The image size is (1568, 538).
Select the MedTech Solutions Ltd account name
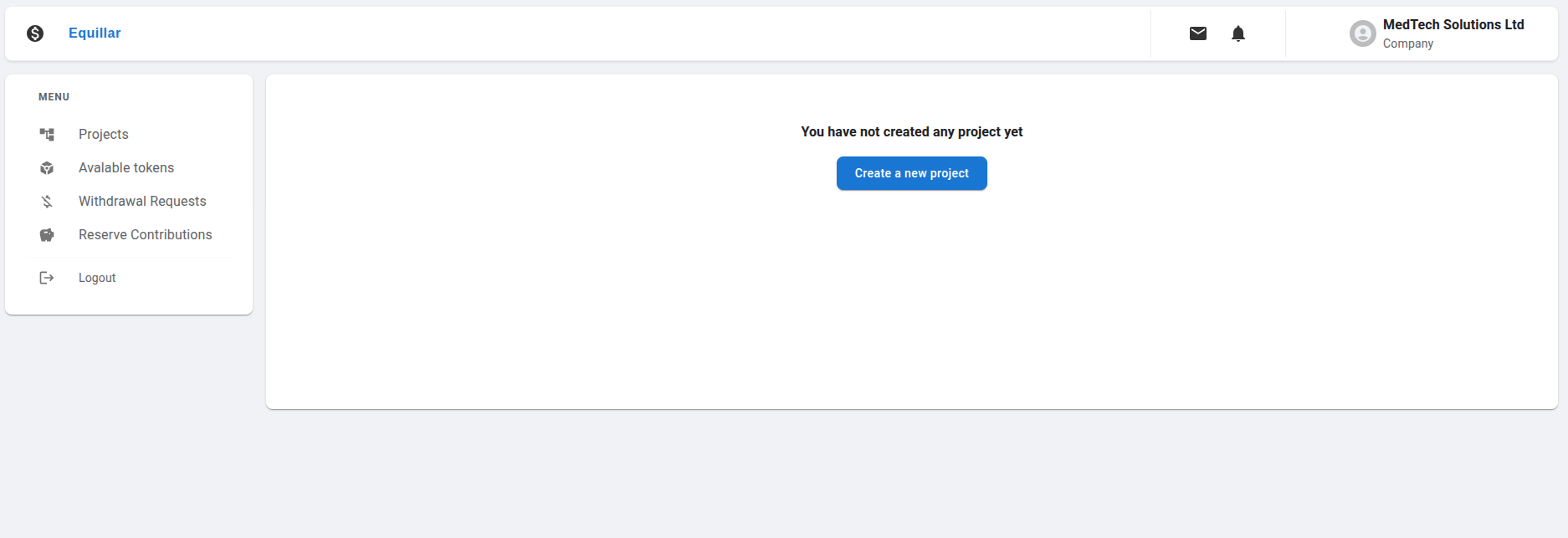(1453, 25)
